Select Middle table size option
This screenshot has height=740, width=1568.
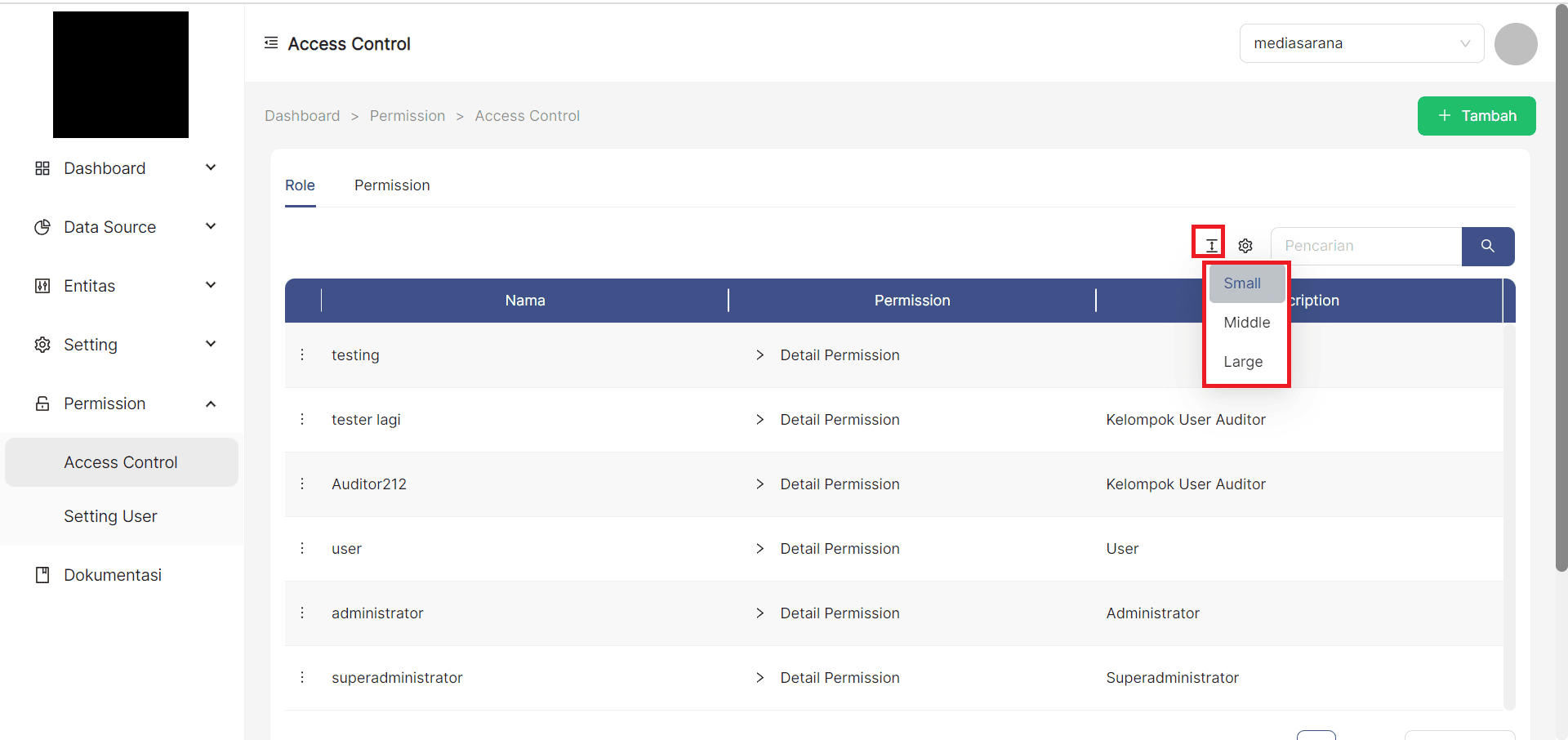[1246, 323]
